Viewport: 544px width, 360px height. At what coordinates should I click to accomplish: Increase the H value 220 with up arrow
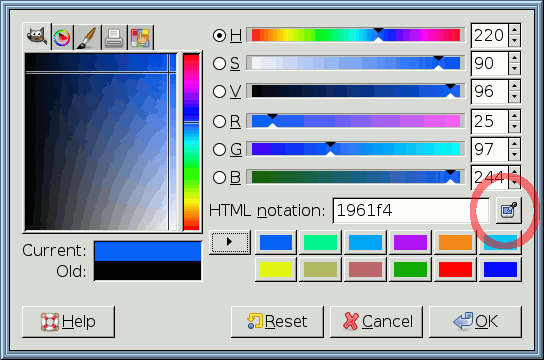pyautogui.click(x=515, y=30)
